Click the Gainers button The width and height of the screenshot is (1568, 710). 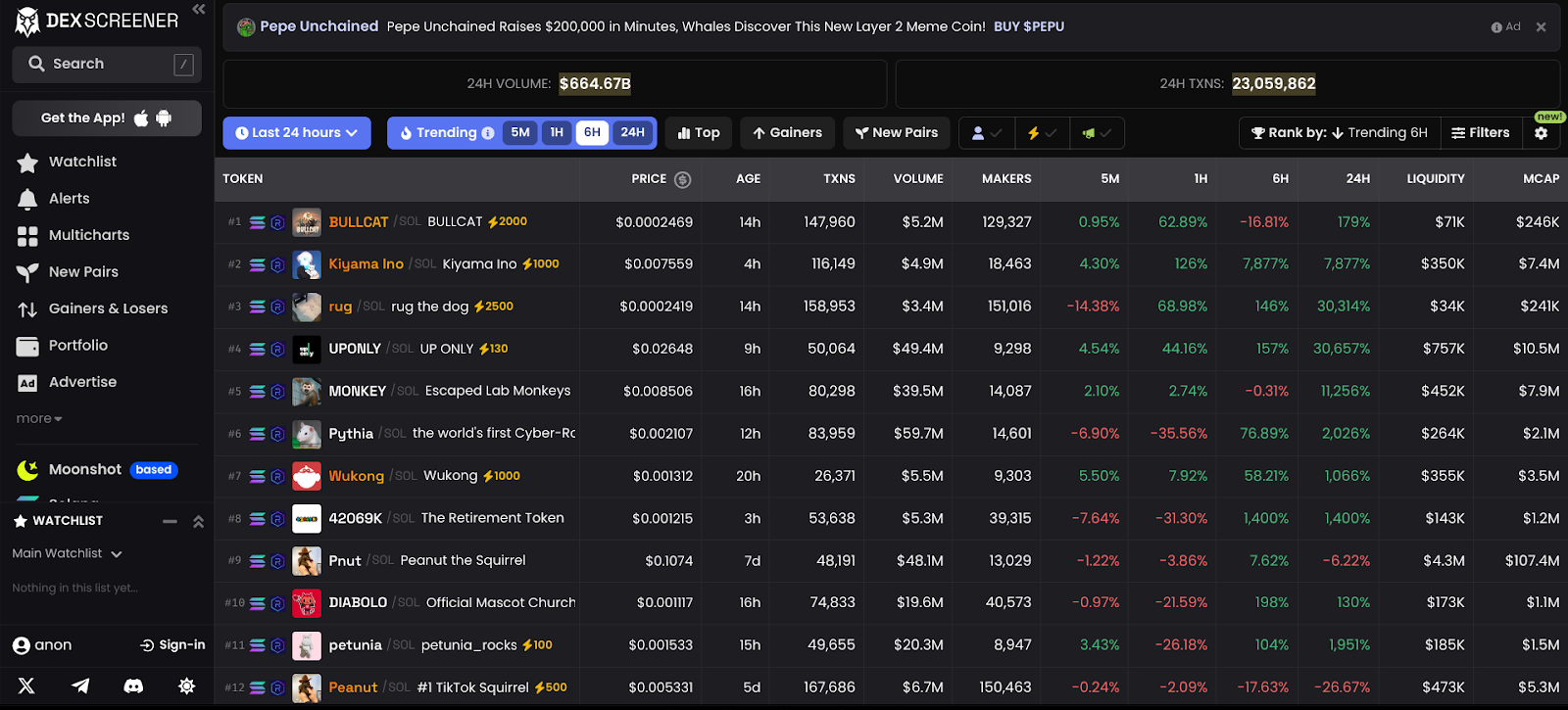click(787, 133)
